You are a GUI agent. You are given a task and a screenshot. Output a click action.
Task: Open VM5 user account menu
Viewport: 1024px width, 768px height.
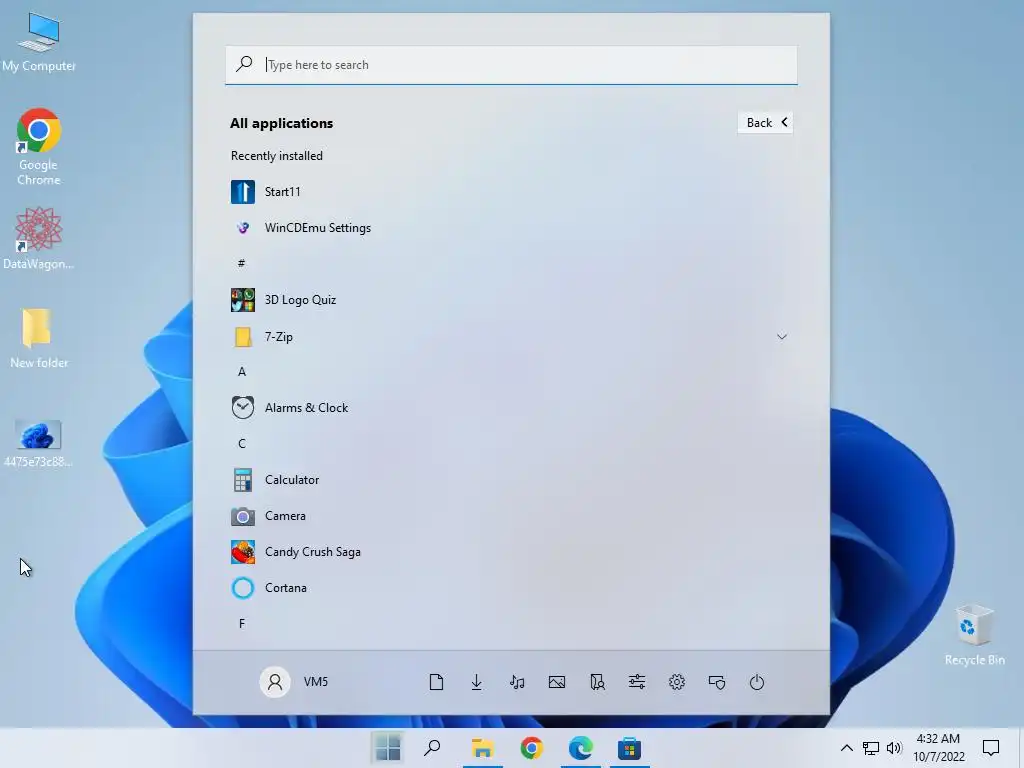[x=294, y=682]
